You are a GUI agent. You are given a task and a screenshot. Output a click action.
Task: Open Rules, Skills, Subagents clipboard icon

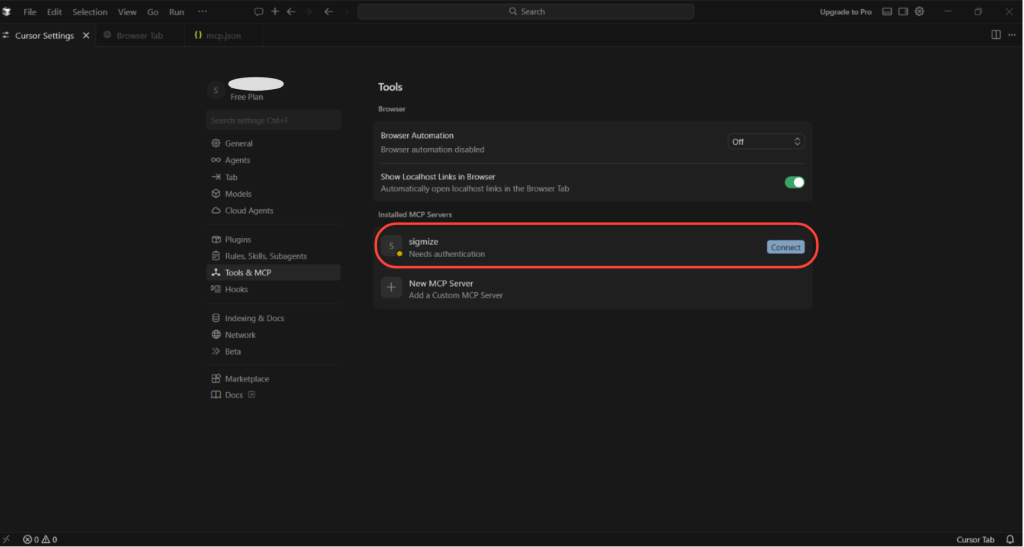(x=216, y=256)
